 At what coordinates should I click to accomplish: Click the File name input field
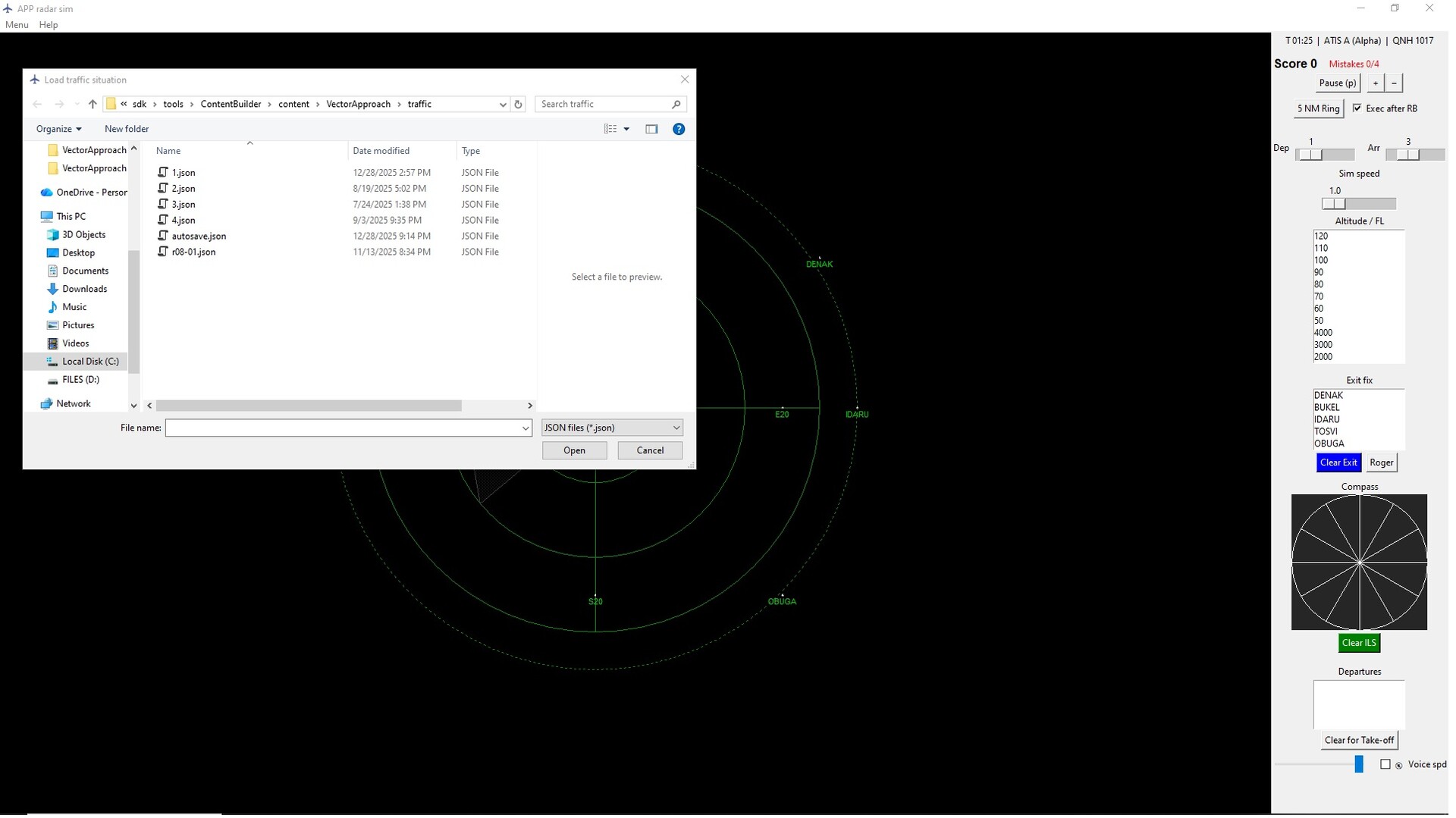tap(342, 428)
